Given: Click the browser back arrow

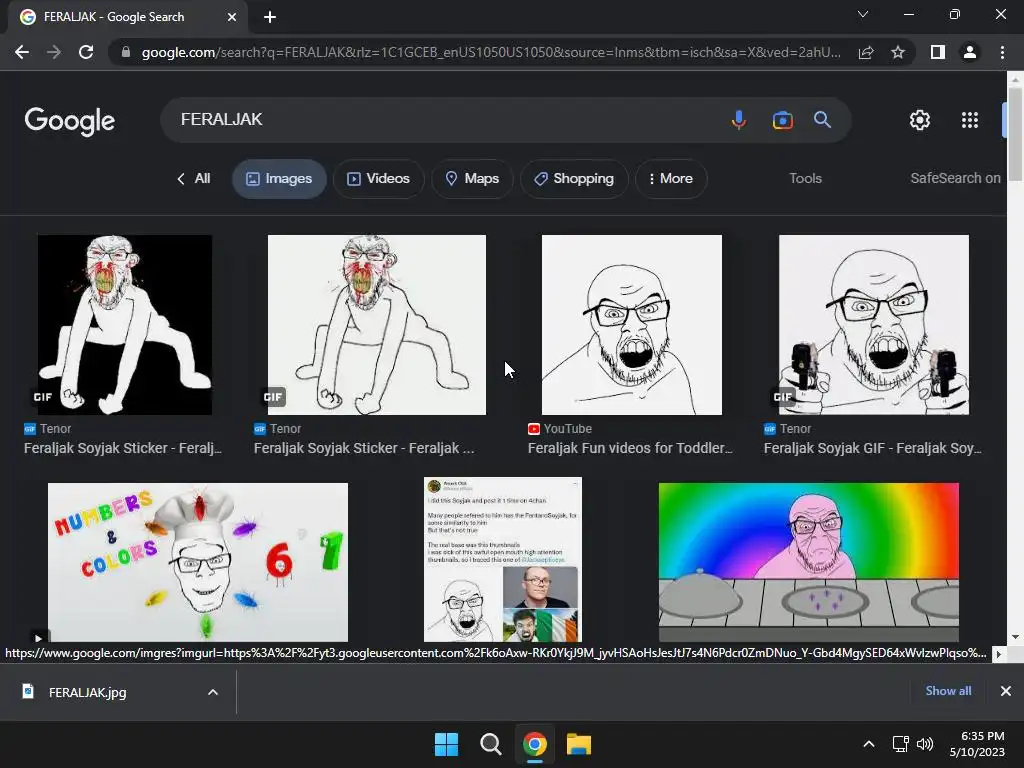Looking at the screenshot, I should pos(22,52).
